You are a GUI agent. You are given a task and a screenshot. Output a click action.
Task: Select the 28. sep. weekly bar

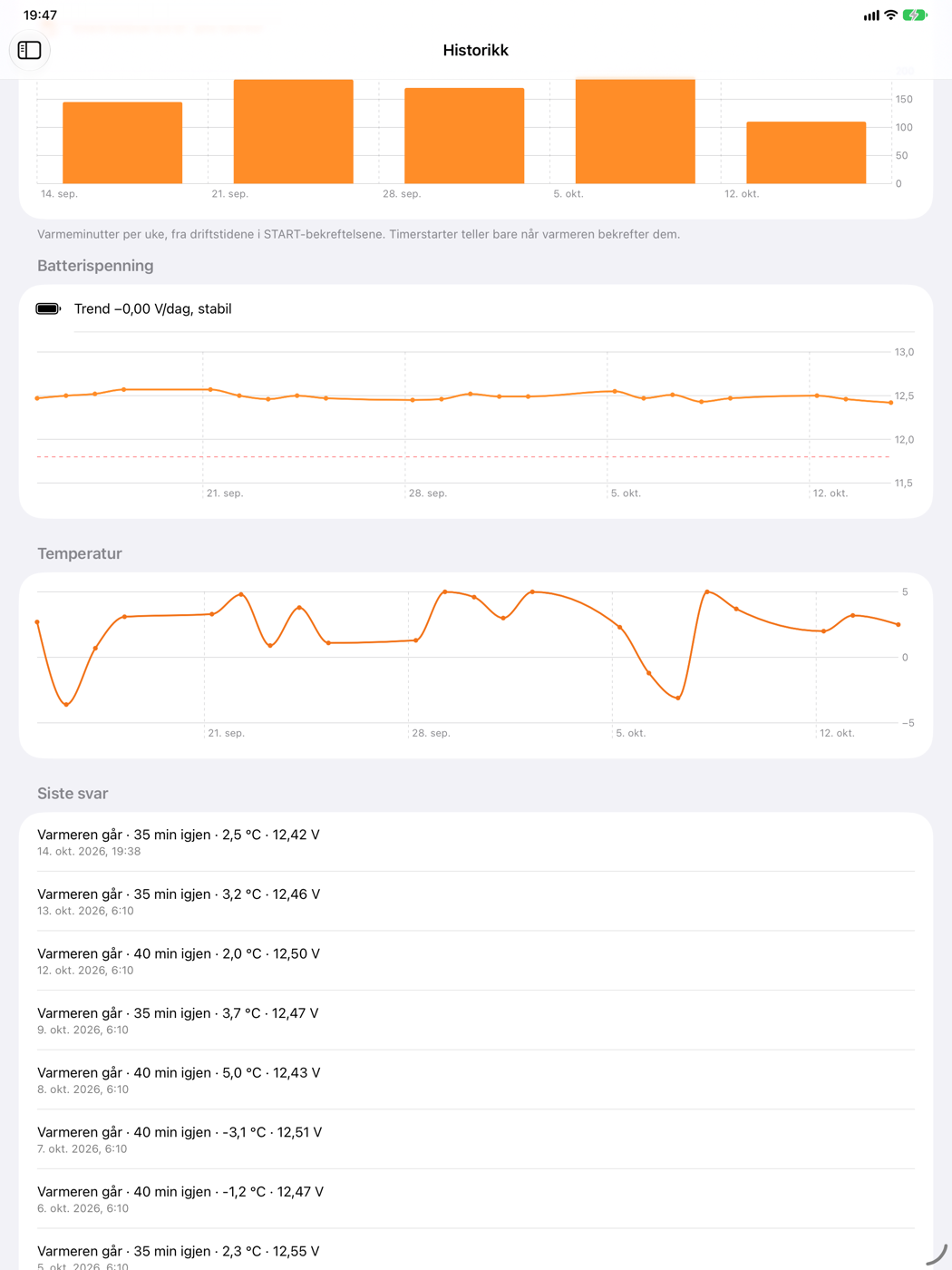(x=464, y=135)
